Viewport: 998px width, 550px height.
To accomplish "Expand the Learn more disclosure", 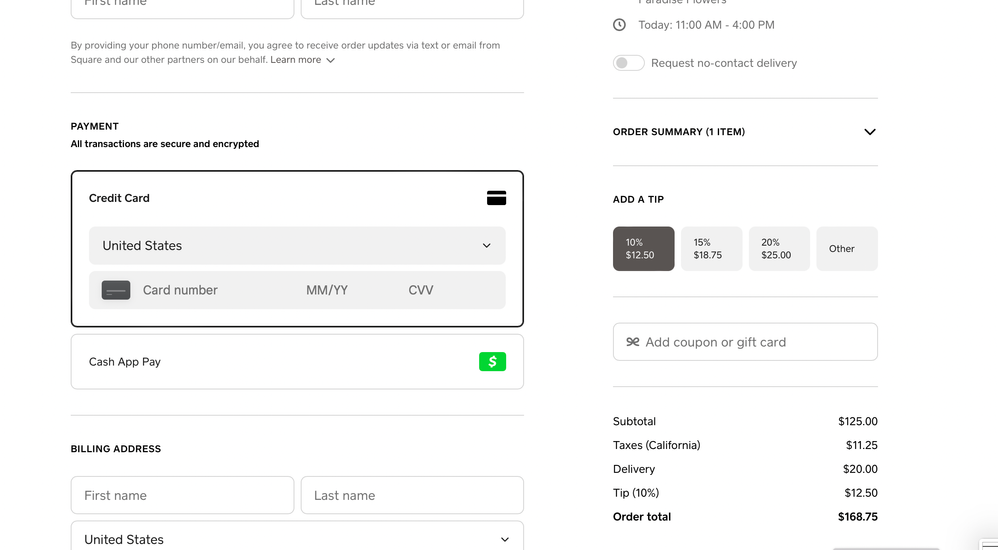I will pos(302,60).
